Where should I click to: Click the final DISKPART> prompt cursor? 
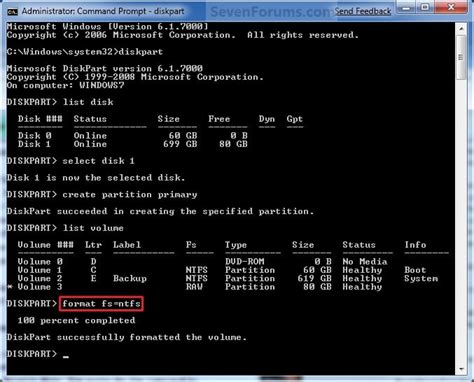[x=66, y=357]
